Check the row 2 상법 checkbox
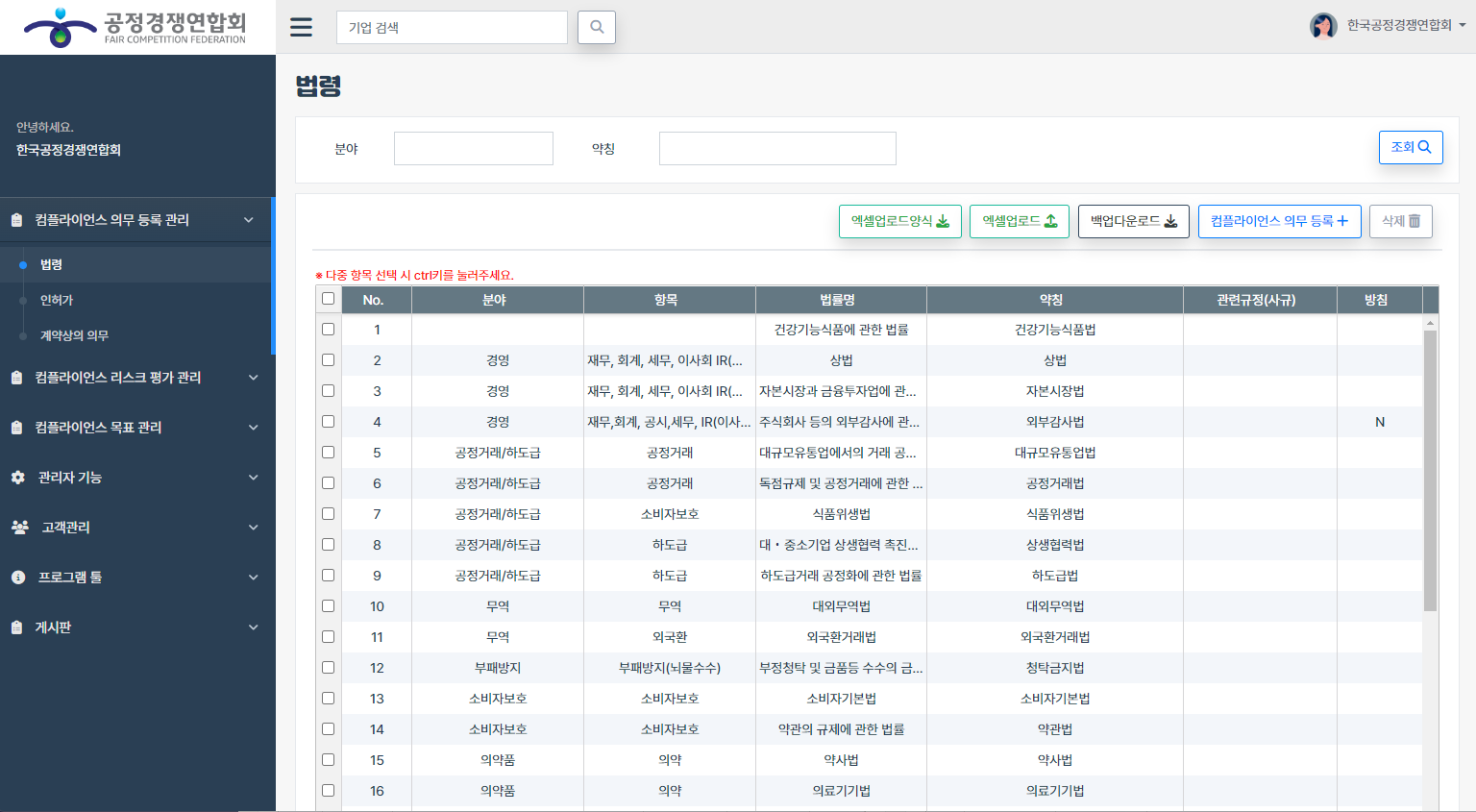This screenshot has width=1476, height=812. [328, 360]
